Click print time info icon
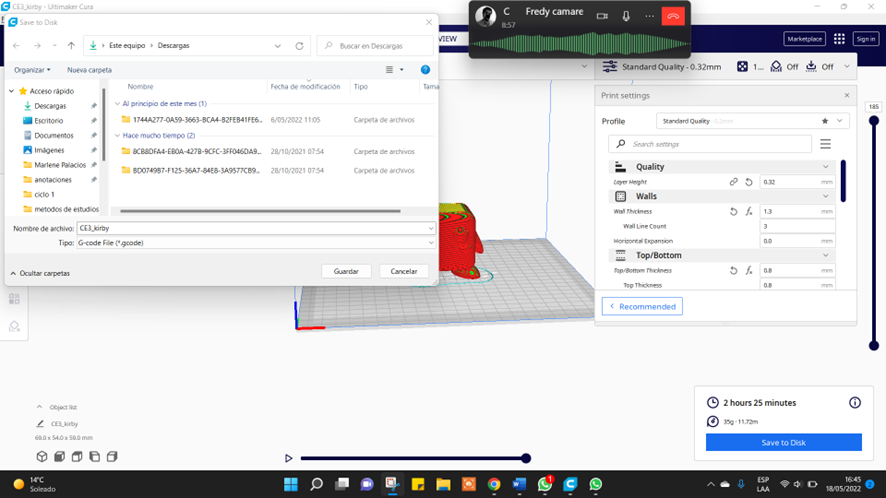Screen dimensions: 886x498 pos(855,402)
